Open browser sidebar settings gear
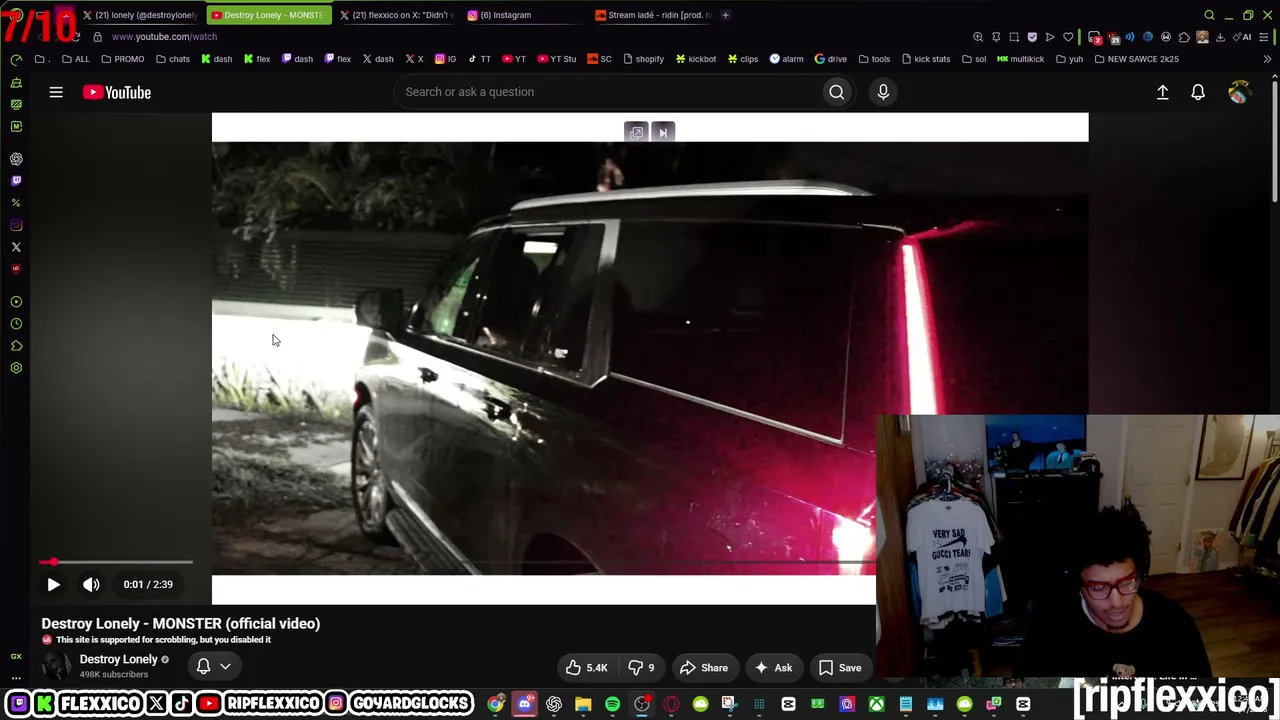This screenshot has width=1280, height=720. [x=16, y=368]
